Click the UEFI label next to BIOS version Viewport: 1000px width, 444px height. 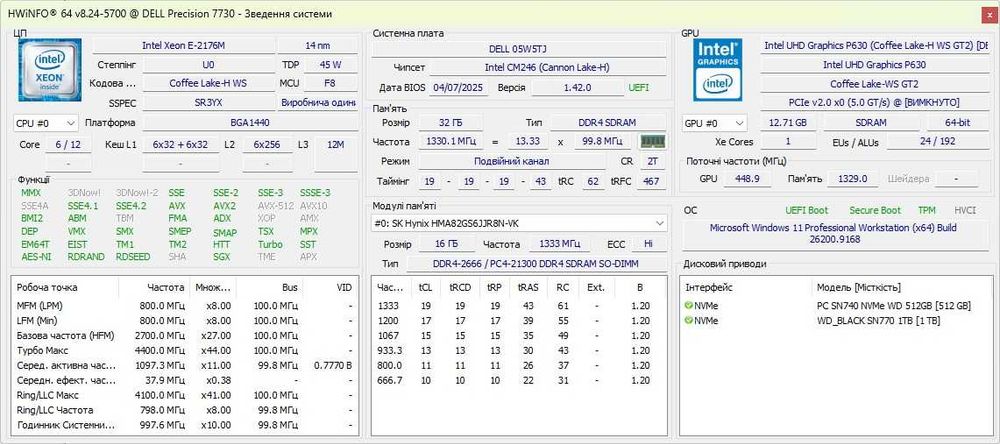tap(638, 87)
